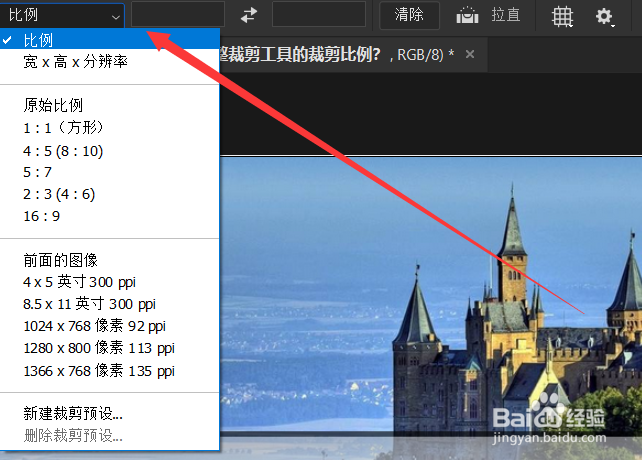Image resolution: width=642 pixels, height=460 pixels.
Task: Swap crop width and height values
Action: point(249,15)
